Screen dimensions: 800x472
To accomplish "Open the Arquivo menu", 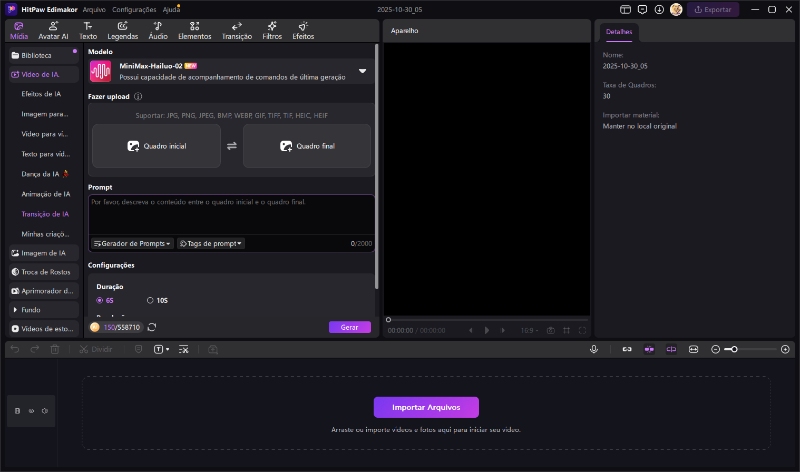I will [x=94, y=10].
